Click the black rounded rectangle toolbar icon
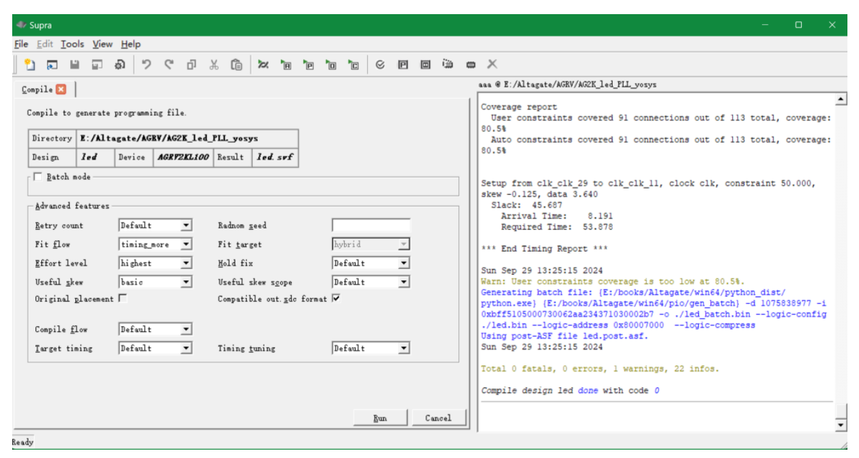The width and height of the screenshot is (859, 458). click(471, 65)
